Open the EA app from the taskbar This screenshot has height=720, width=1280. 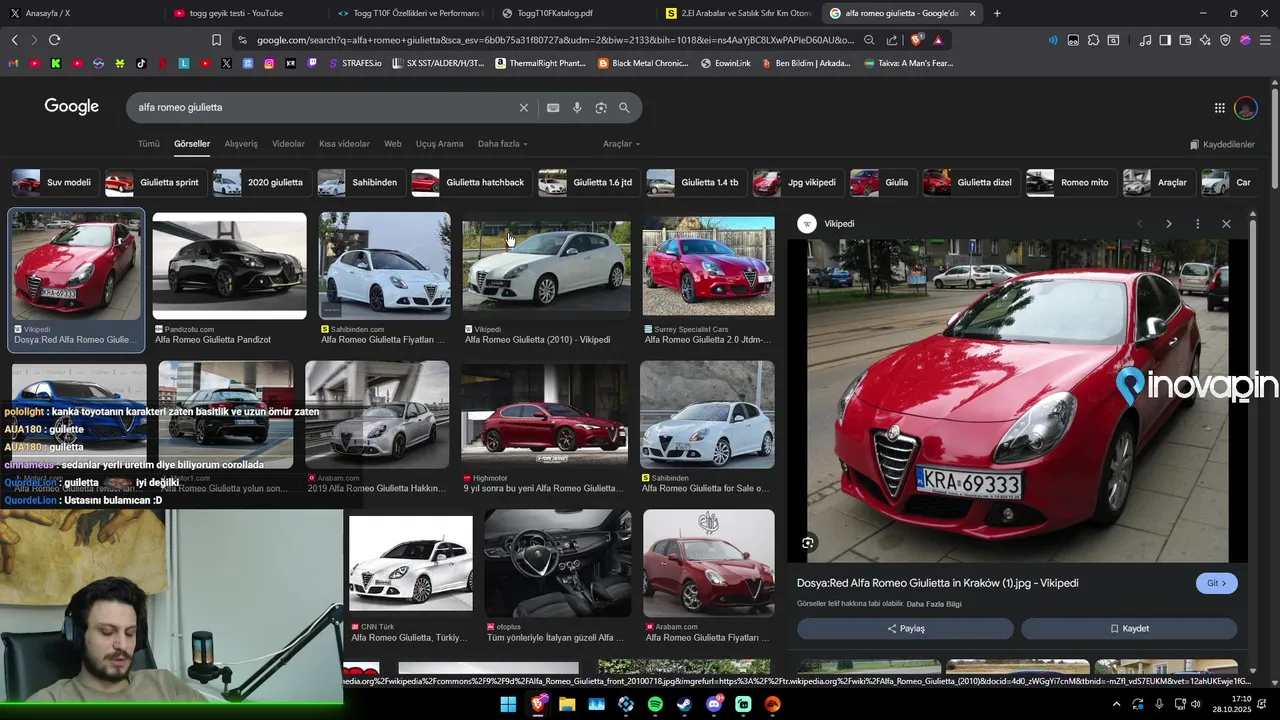point(773,704)
